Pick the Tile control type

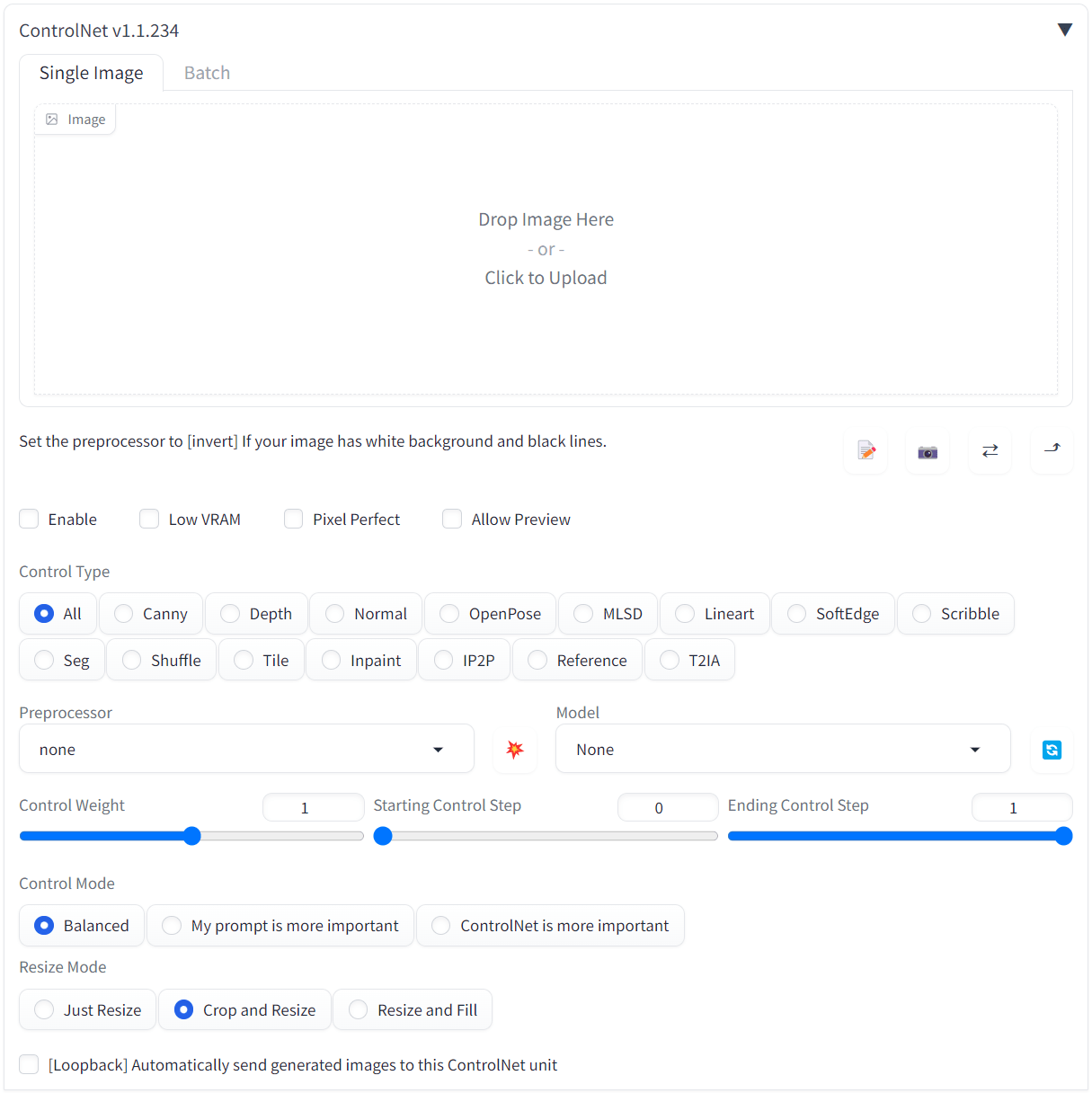[261, 660]
